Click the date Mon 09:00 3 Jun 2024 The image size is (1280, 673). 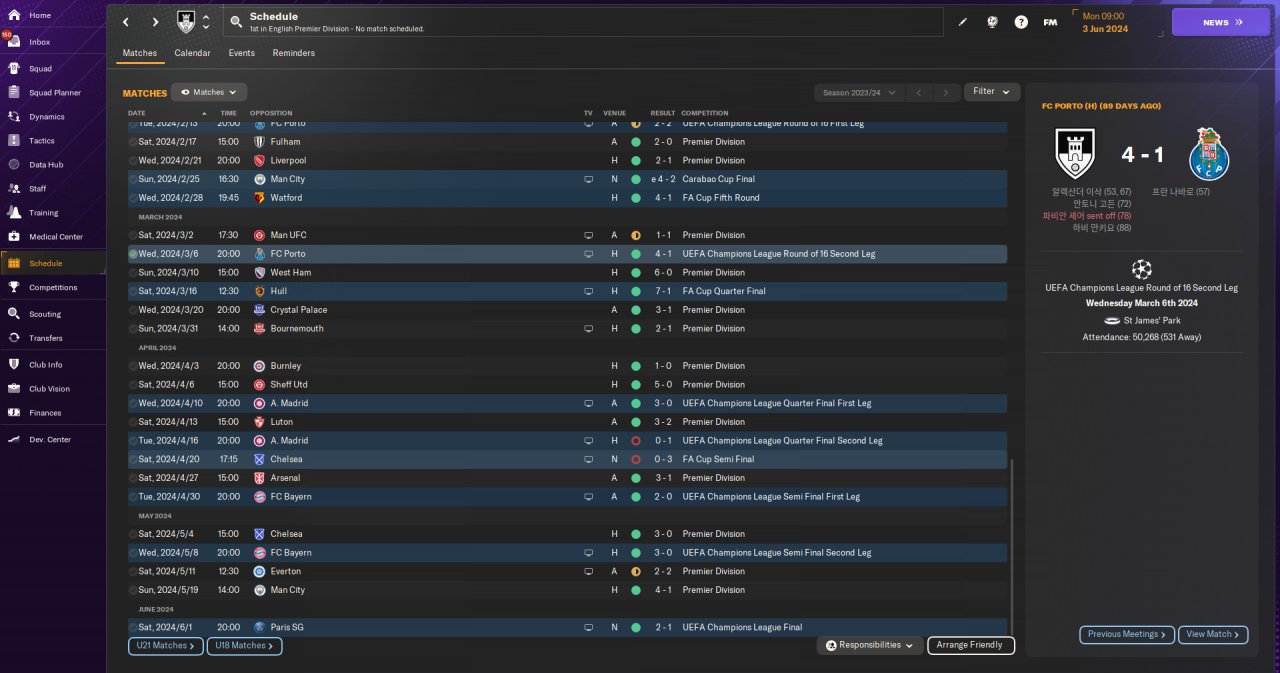[1105, 22]
